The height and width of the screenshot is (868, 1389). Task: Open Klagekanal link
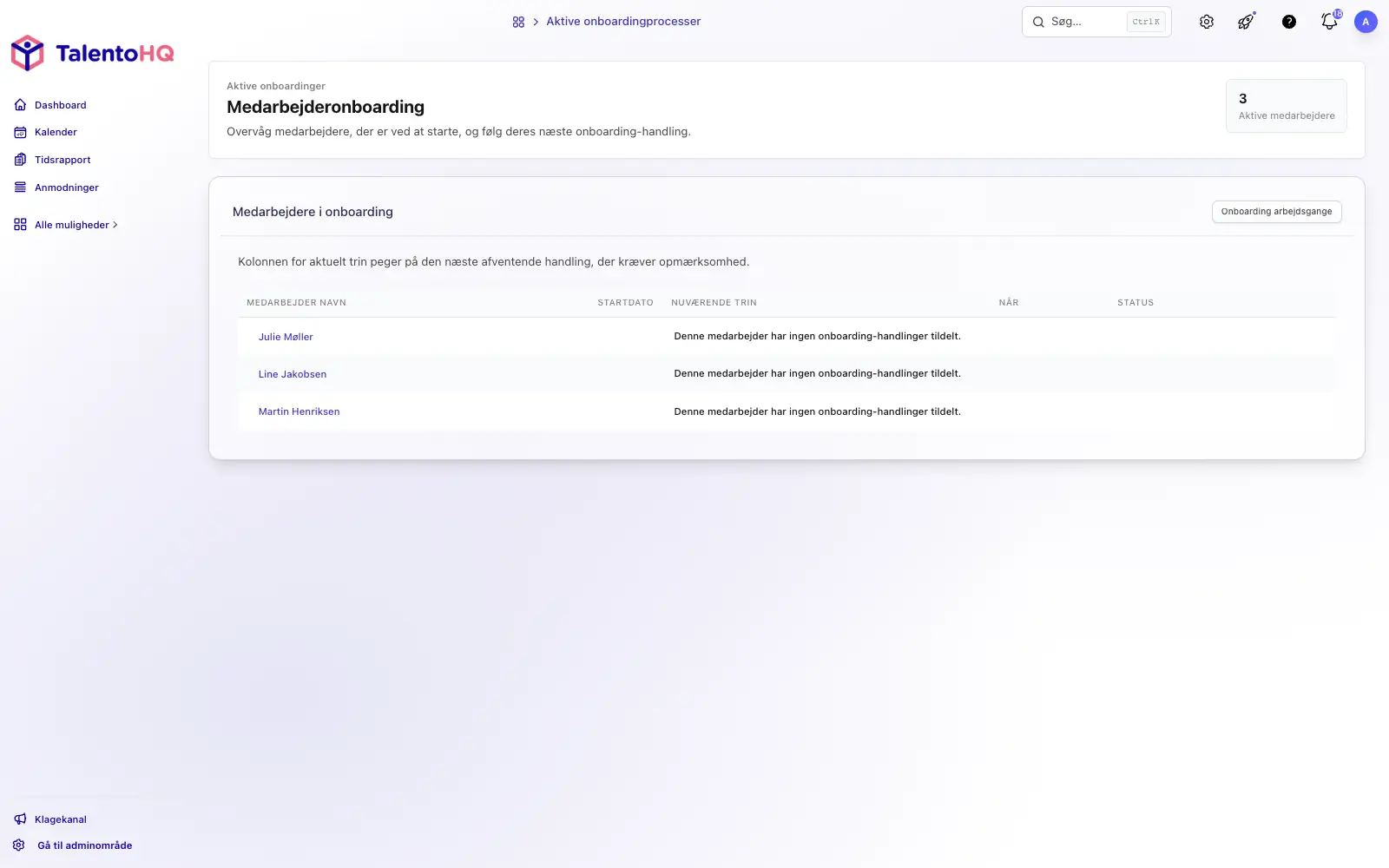point(61,819)
